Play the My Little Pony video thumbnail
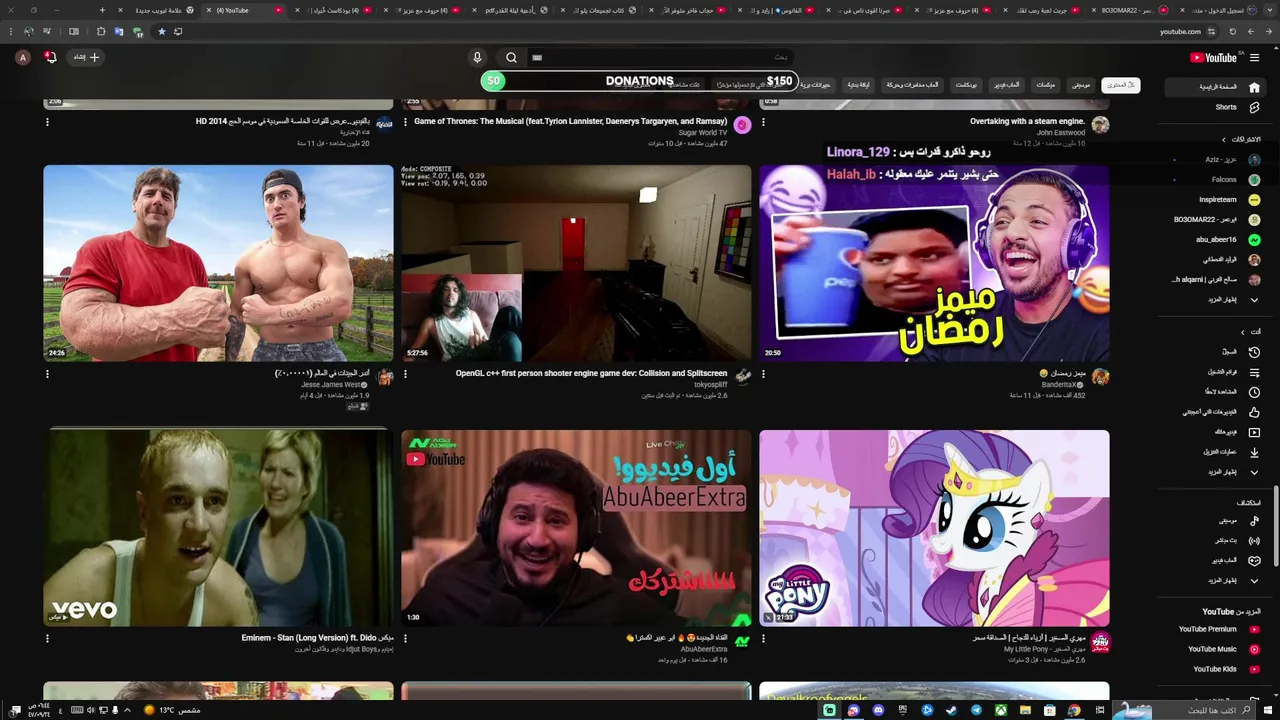Image resolution: width=1280 pixels, height=720 pixels. pos(934,528)
